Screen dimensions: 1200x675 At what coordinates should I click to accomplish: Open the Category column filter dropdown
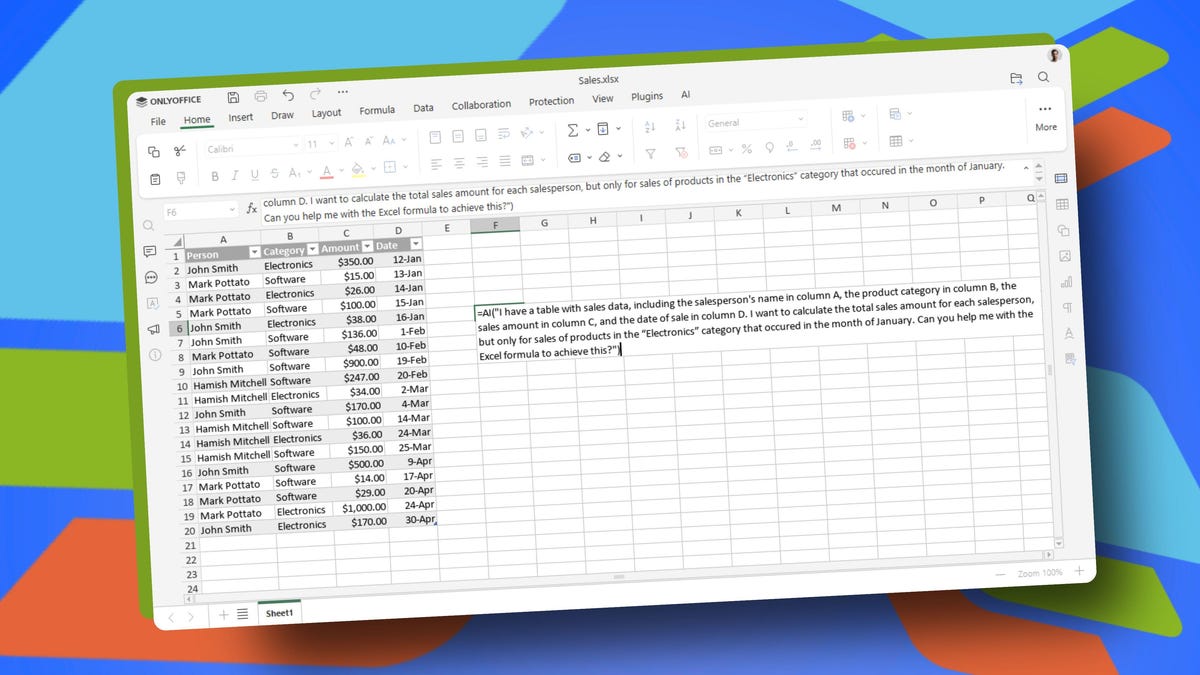point(312,249)
